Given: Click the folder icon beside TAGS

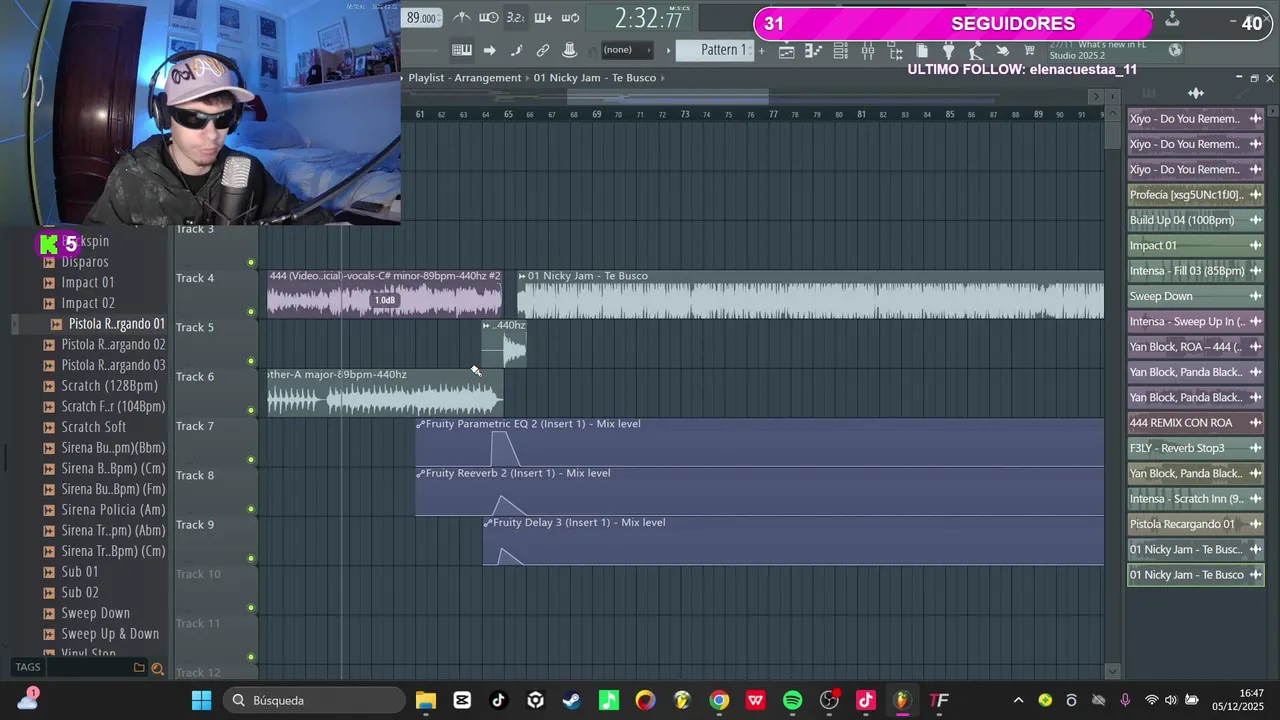Looking at the screenshot, I should pyautogui.click(x=139, y=668).
